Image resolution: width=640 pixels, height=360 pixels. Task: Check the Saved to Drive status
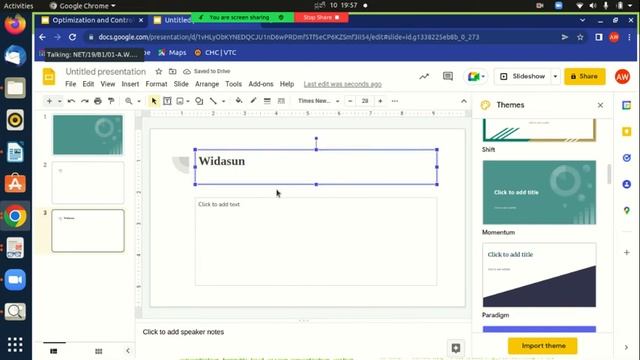pos(207,71)
